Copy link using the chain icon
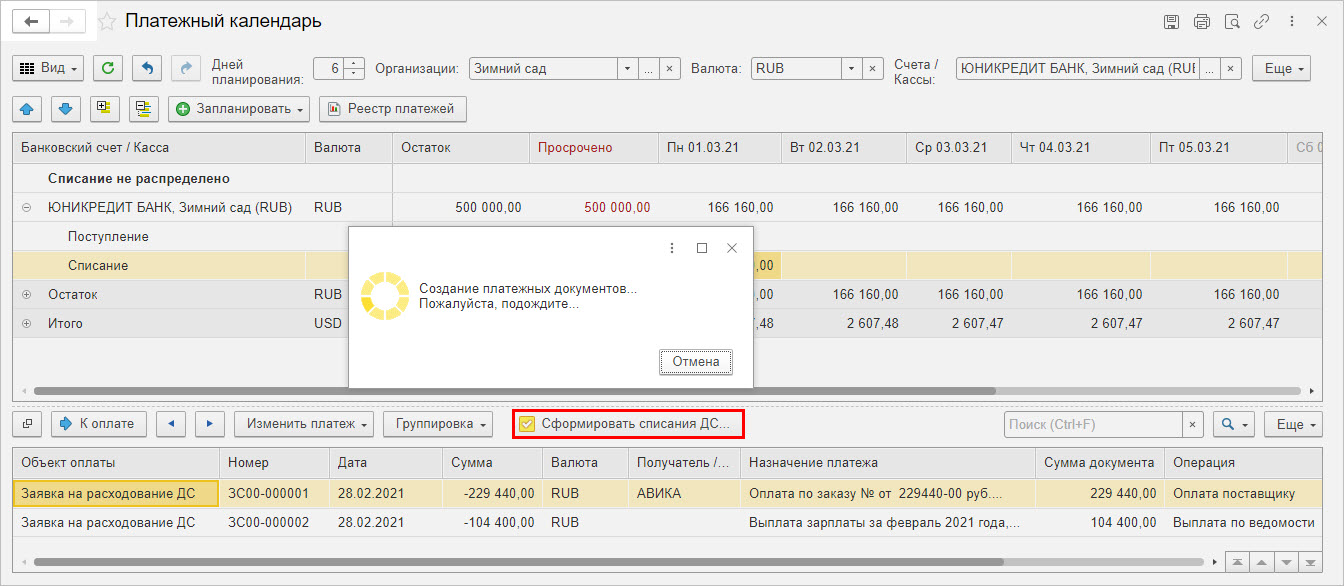 point(1262,21)
